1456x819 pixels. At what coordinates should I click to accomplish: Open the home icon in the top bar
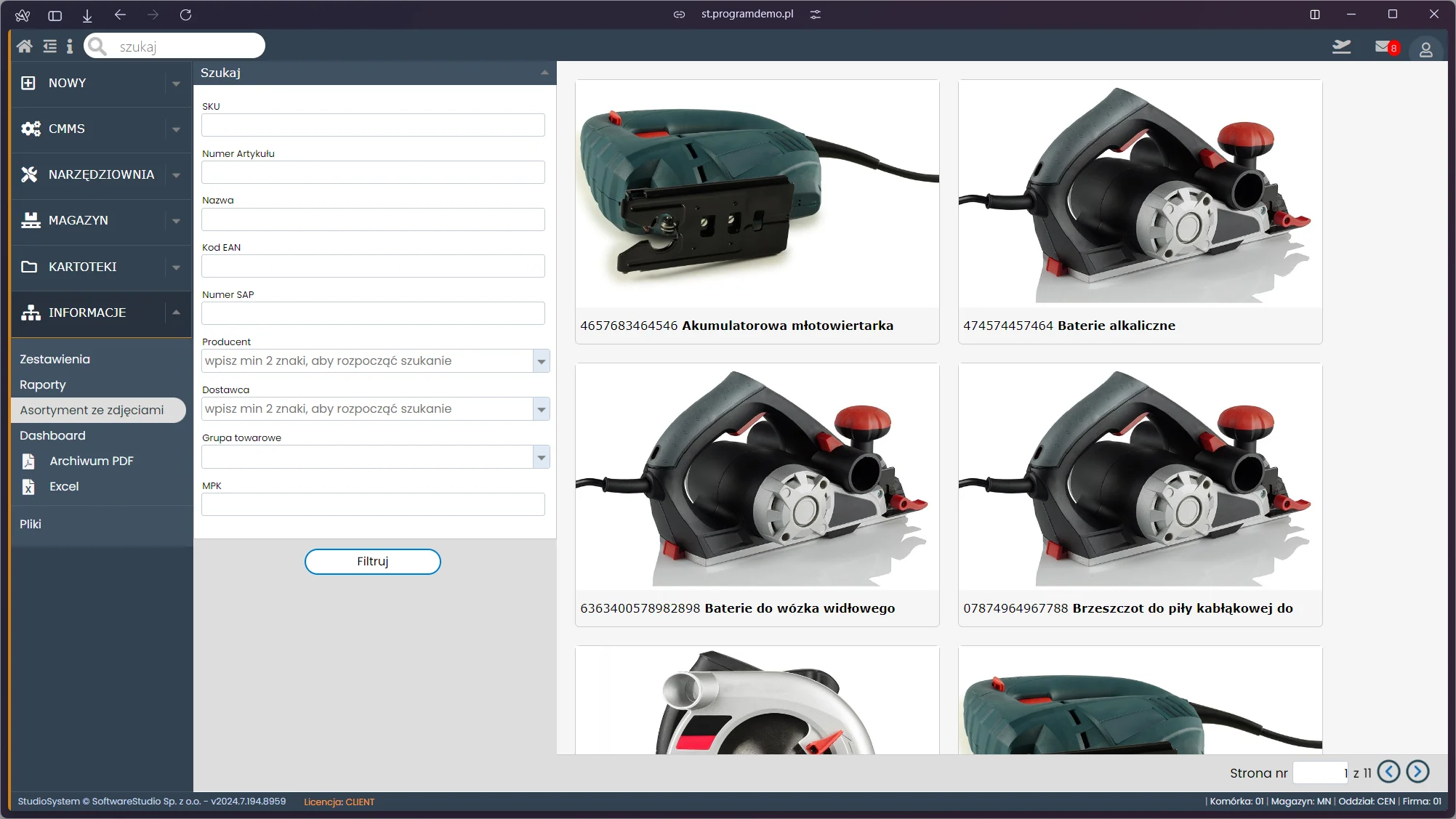[x=24, y=46]
